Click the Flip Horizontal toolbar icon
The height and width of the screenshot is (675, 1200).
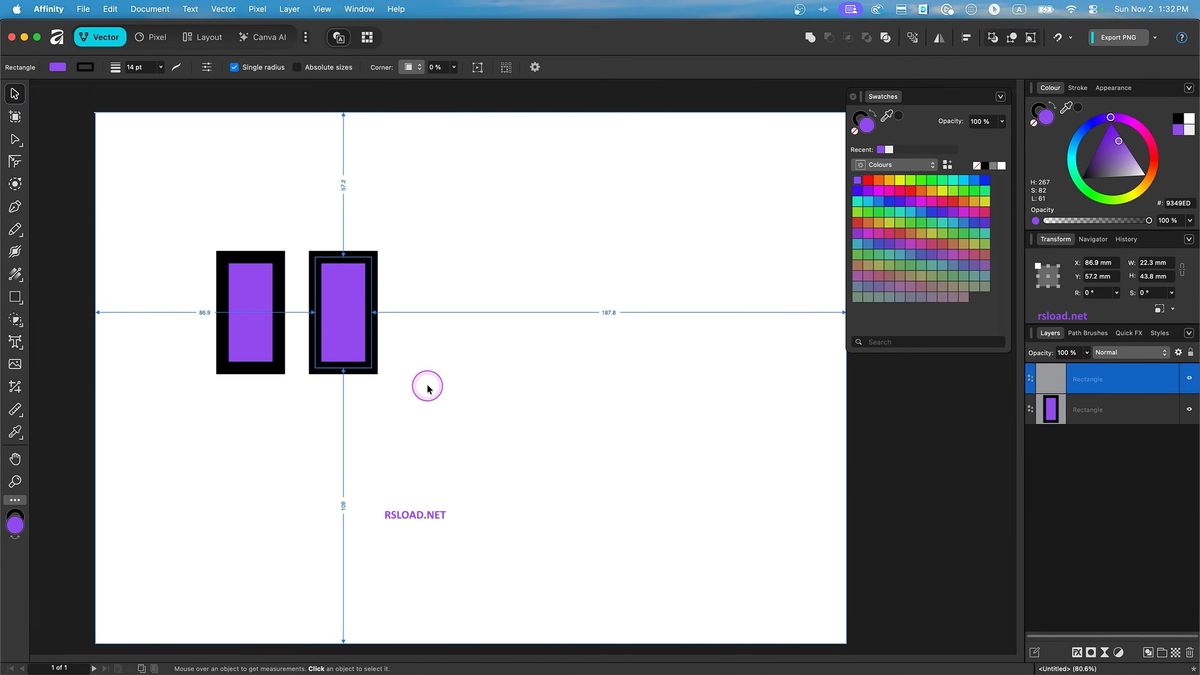[x=938, y=37]
